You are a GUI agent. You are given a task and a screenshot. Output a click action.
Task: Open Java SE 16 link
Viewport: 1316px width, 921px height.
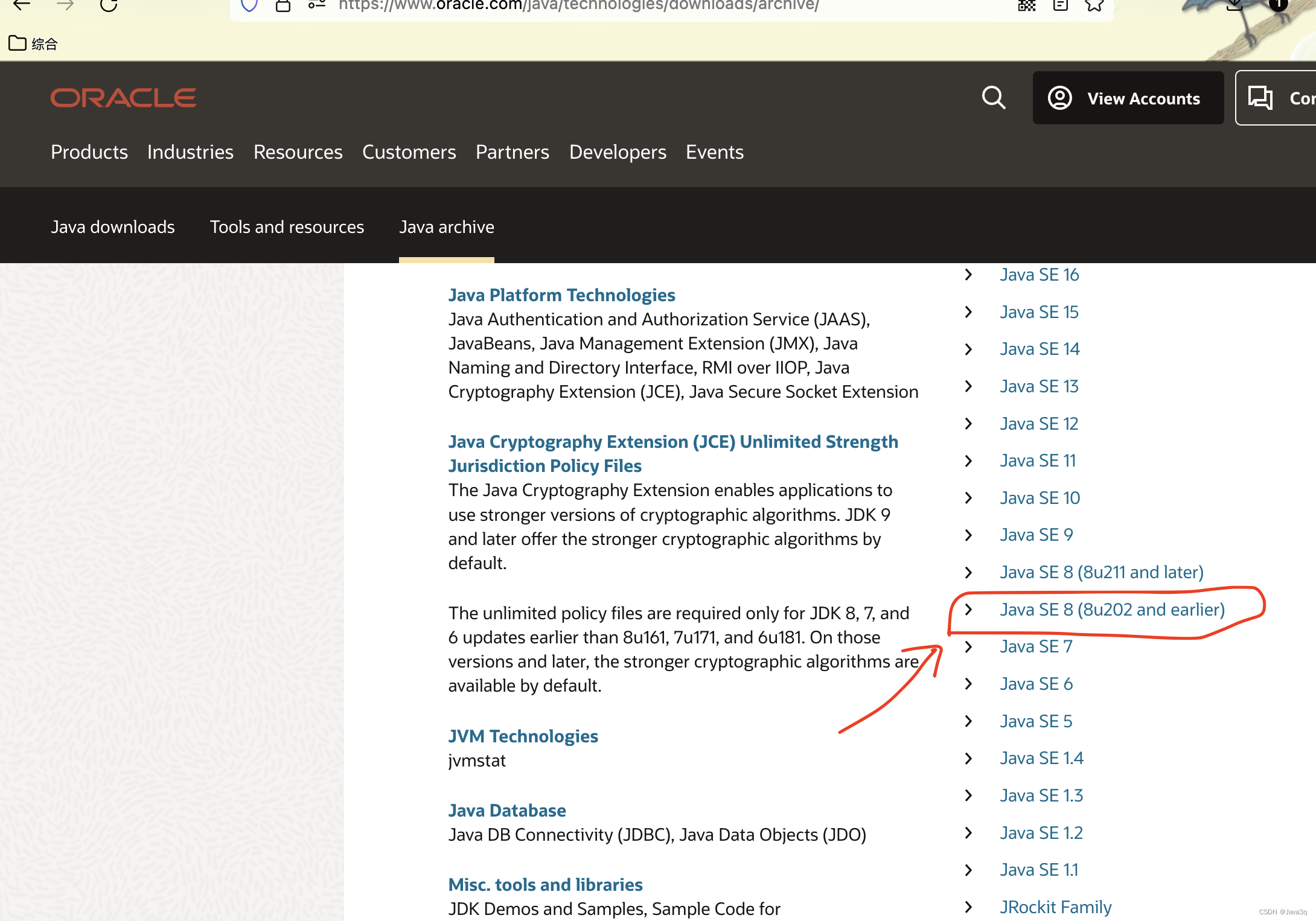pyautogui.click(x=1039, y=275)
